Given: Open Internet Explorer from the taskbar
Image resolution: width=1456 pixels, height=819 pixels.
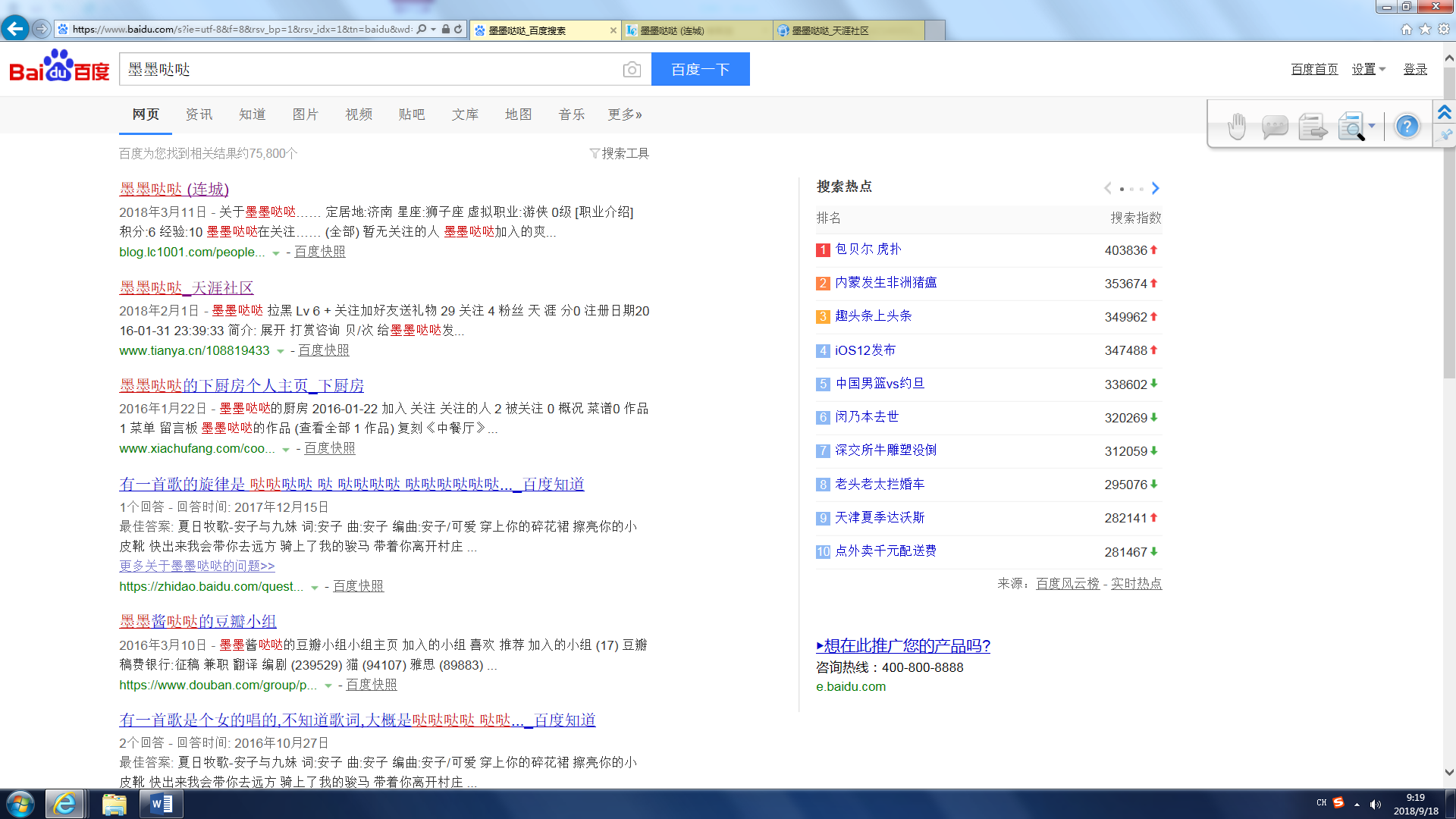Looking at the screenshot, I should point(64,804).
